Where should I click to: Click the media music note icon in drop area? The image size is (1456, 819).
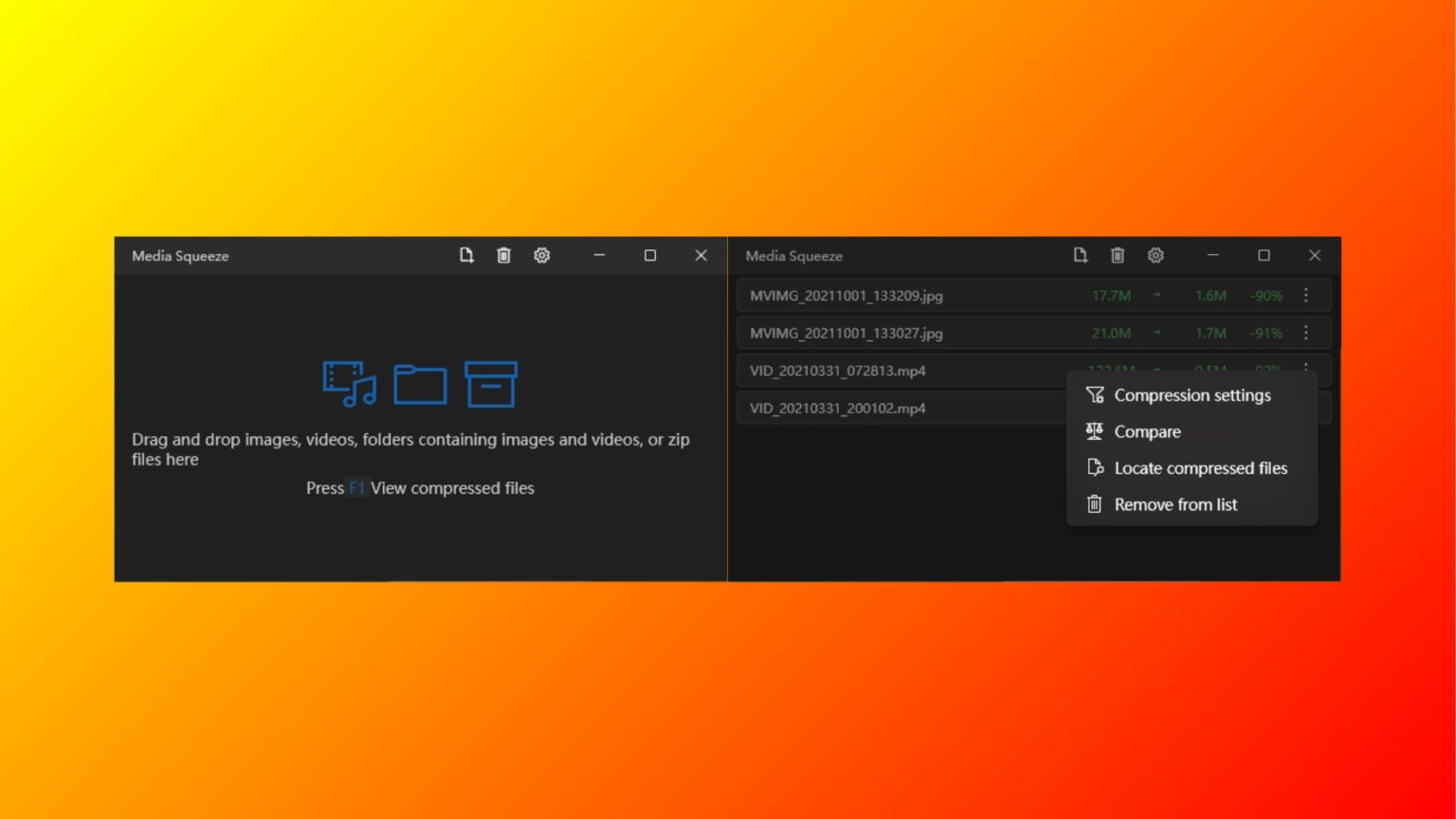(348, 383)
